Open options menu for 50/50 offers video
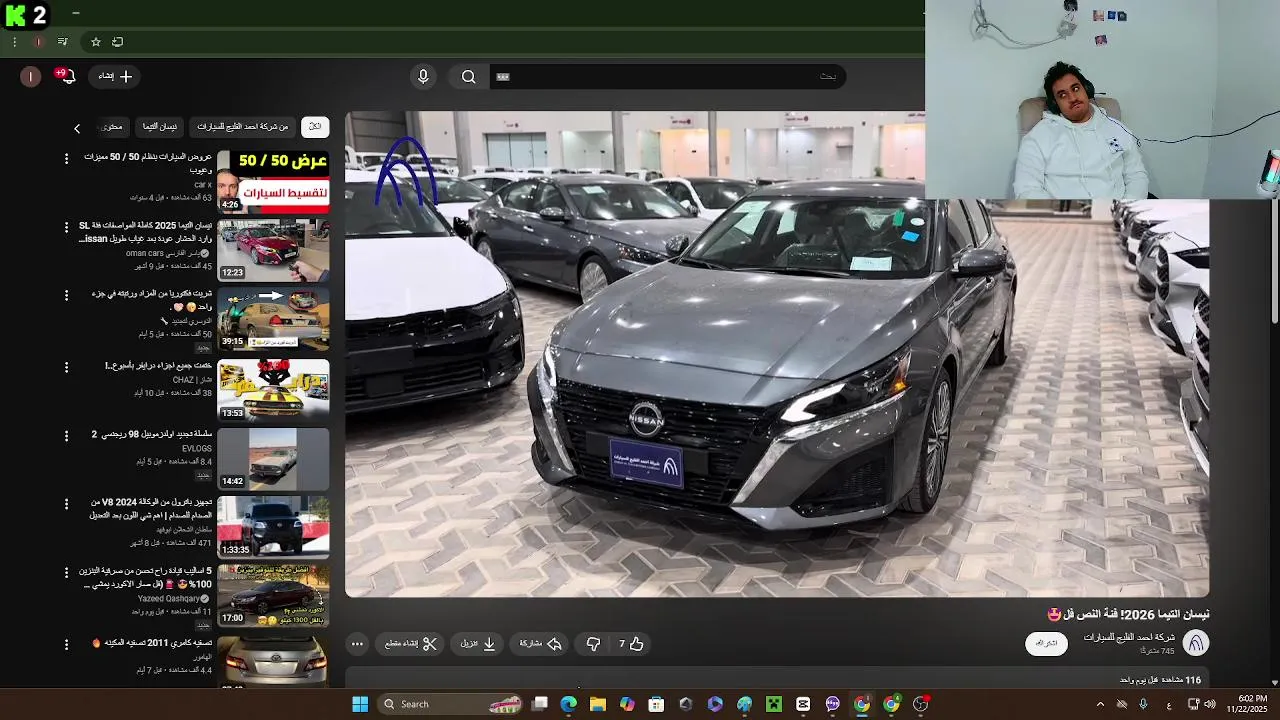Viewport: 1280px width, 720px height. pos(67,159)
